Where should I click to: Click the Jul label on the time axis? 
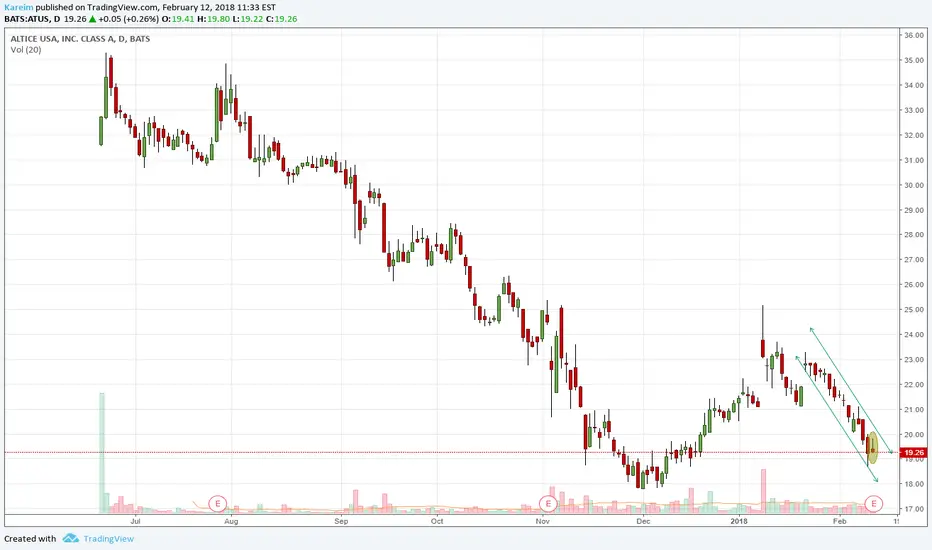click(x=136, y=521)
